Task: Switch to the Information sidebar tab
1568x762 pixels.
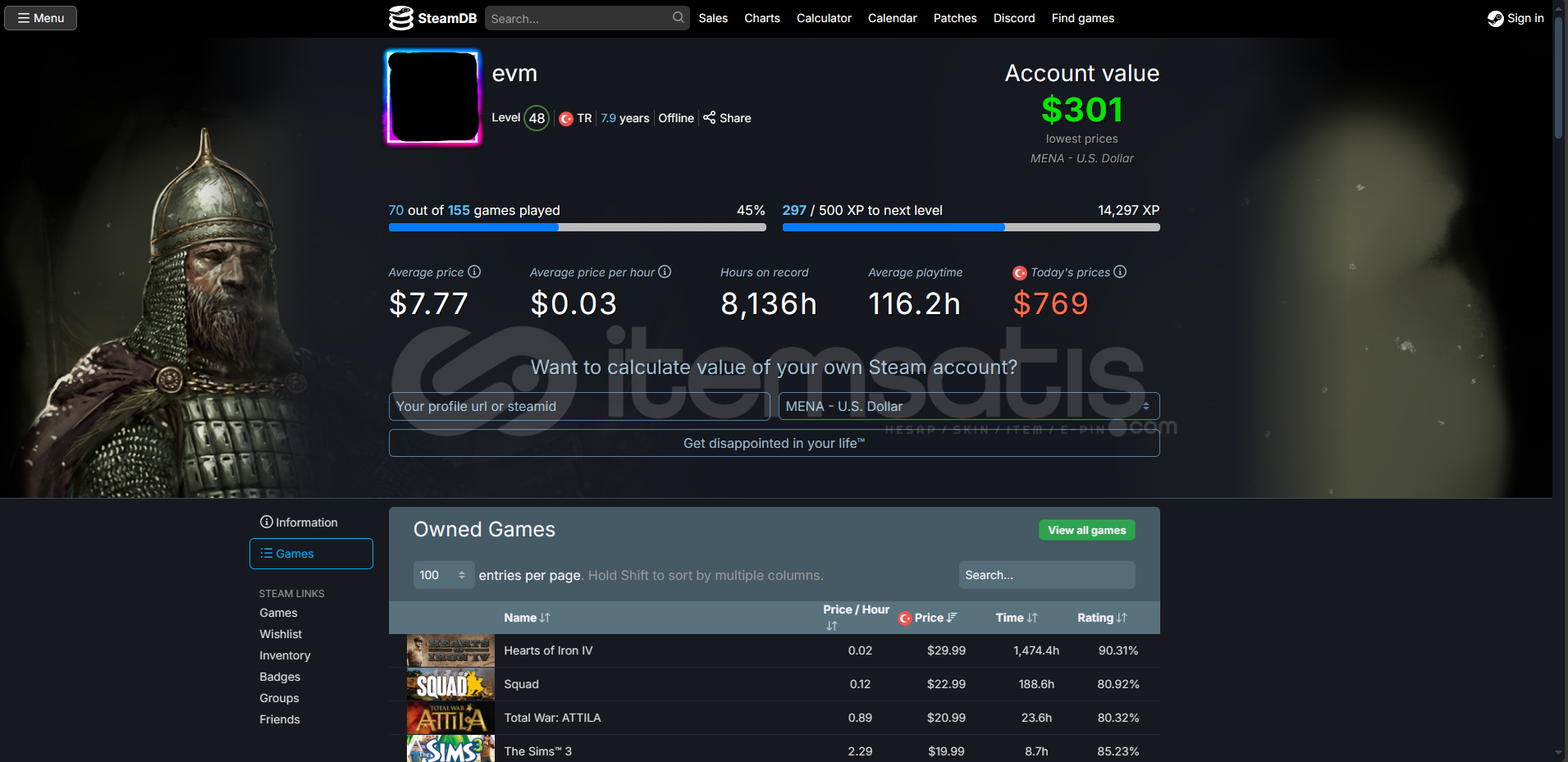Action: point(311,522)
